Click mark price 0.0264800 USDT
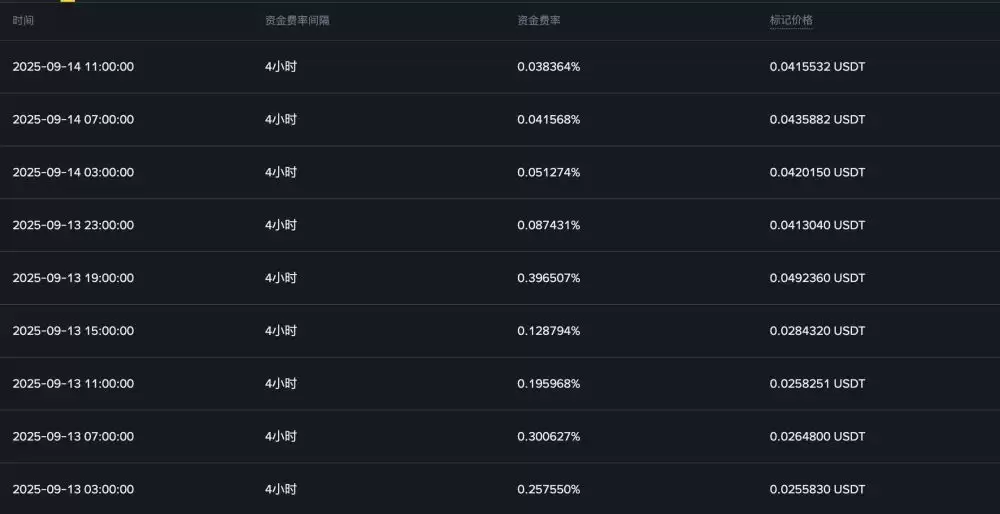Viewport: 1000px width, 514px height. pos(817,437)
